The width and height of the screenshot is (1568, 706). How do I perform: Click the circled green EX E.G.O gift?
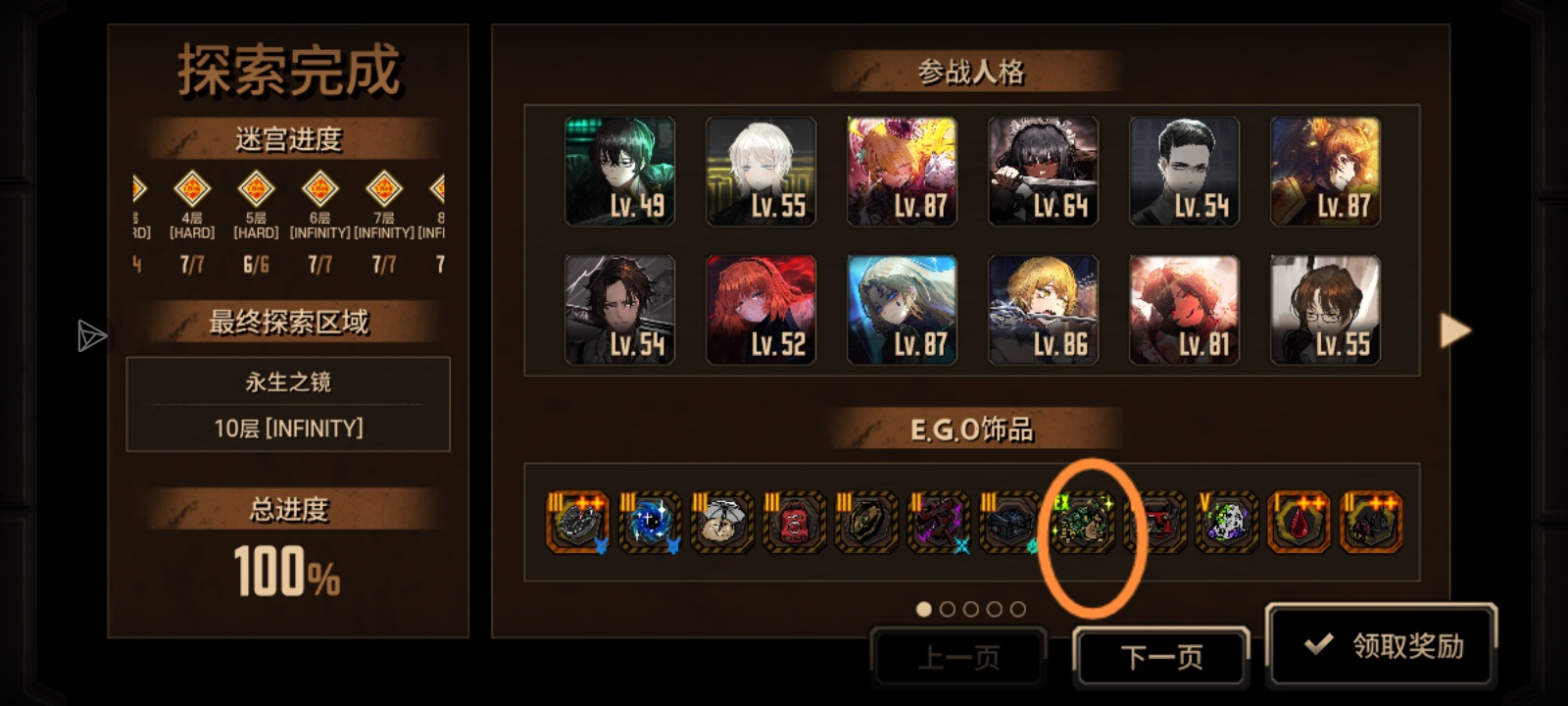(x=1083, y=522)
